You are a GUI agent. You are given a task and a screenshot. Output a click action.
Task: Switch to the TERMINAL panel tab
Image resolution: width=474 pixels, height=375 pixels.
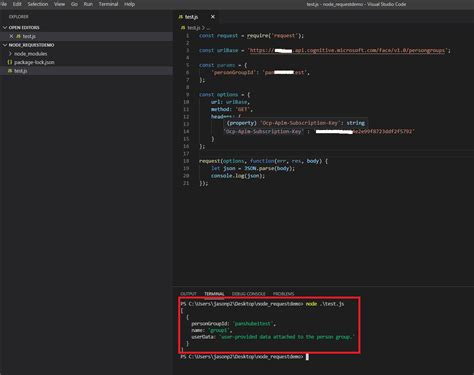(x=214, y=294)
